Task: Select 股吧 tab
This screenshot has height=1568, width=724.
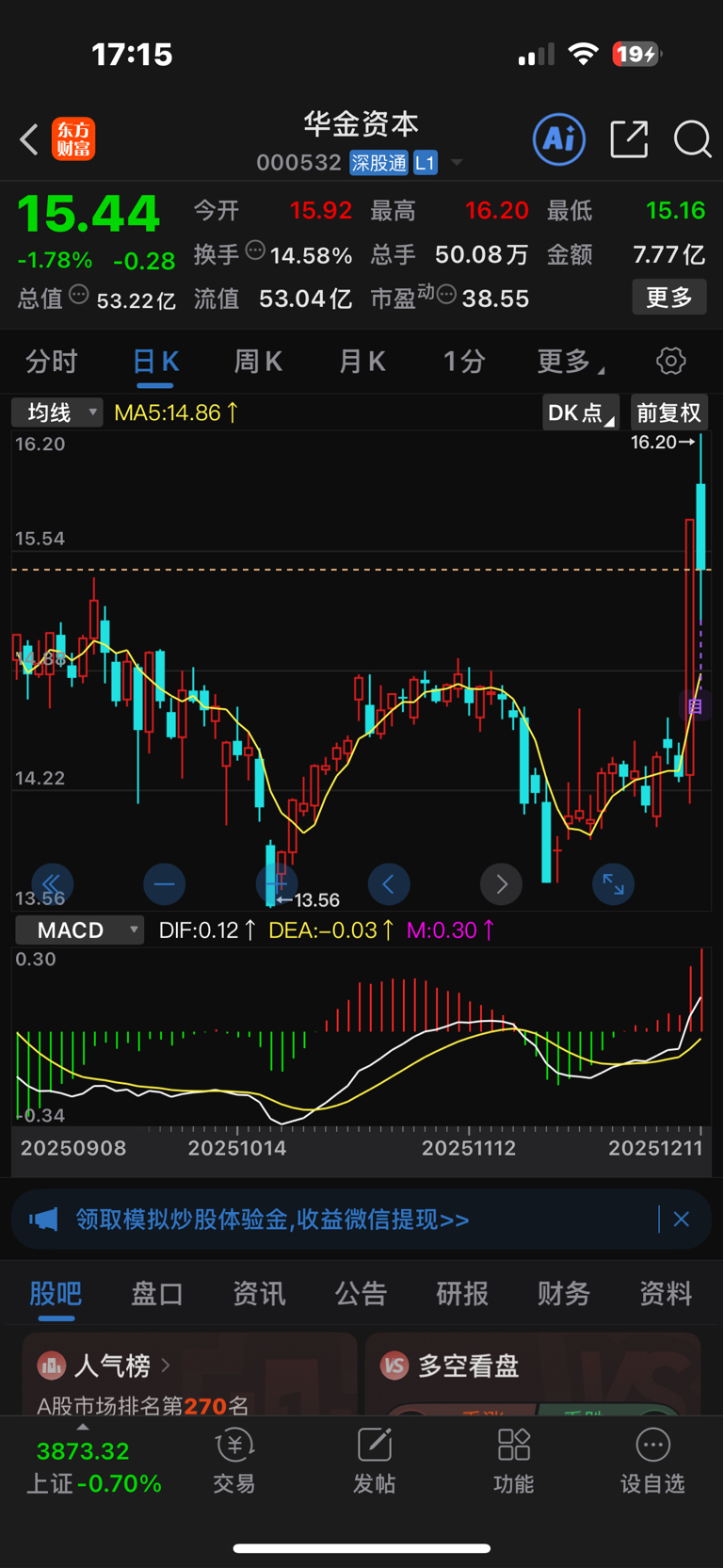Action: click(x=56, y=1294)
